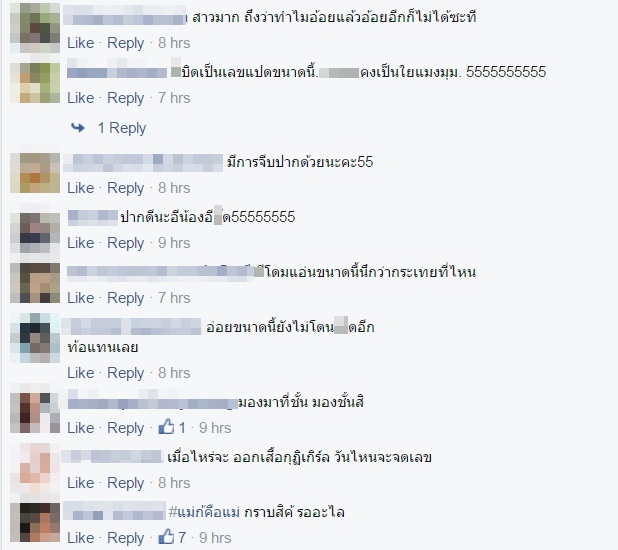This screenshot has width=618, height=550.
Task: Like the comment about เสื้อกฏิเกิร์ล
Action: tap(80, 483)
